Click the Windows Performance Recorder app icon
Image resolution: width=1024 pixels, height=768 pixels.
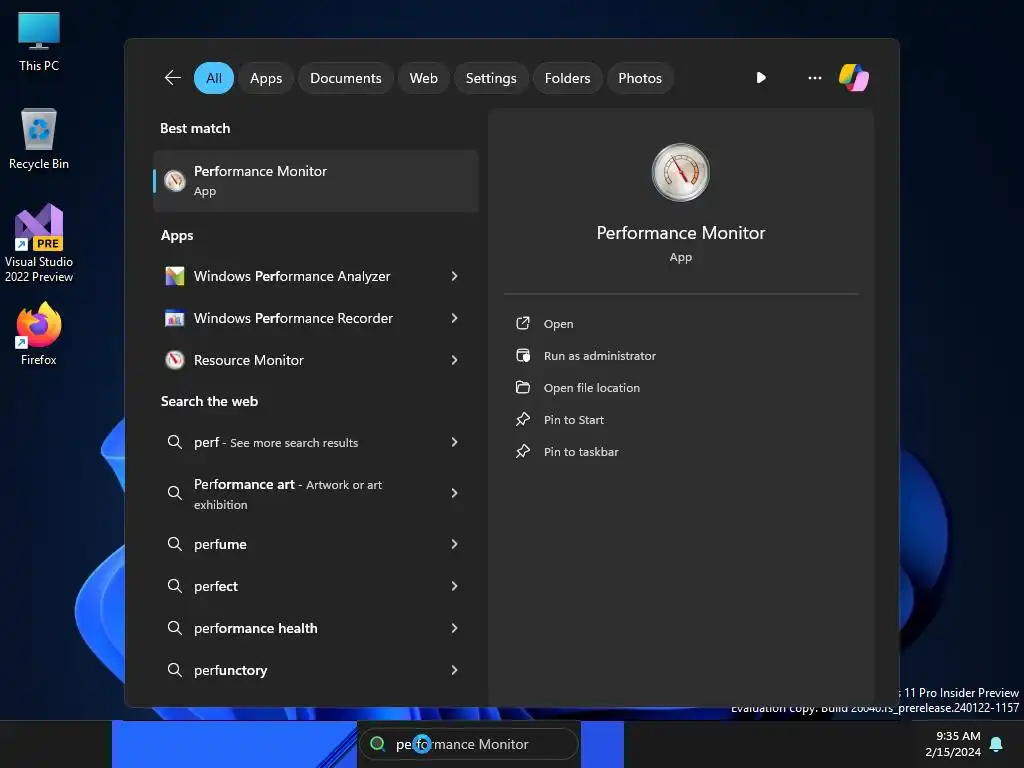pyautogui.click(x=174, y=318)
